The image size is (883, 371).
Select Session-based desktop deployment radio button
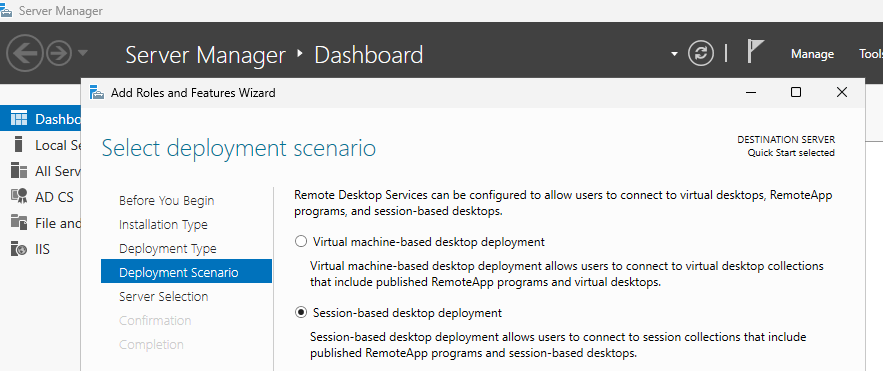(301, 312)
